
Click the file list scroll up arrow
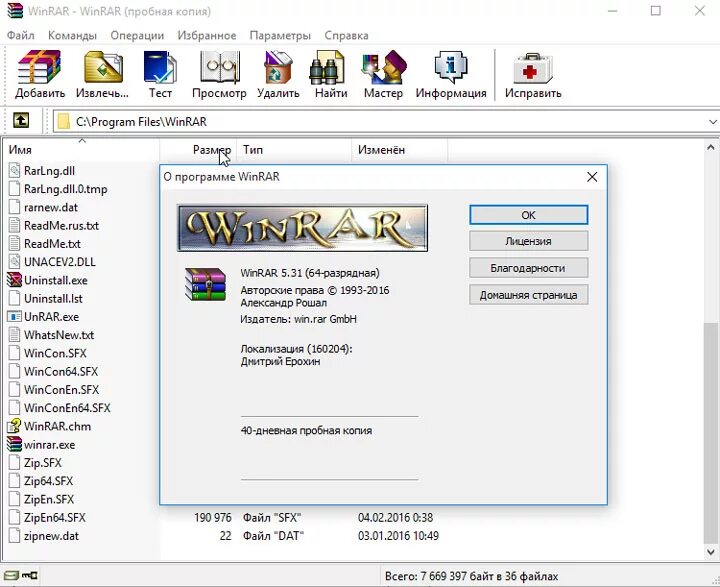tap(711, 148)
